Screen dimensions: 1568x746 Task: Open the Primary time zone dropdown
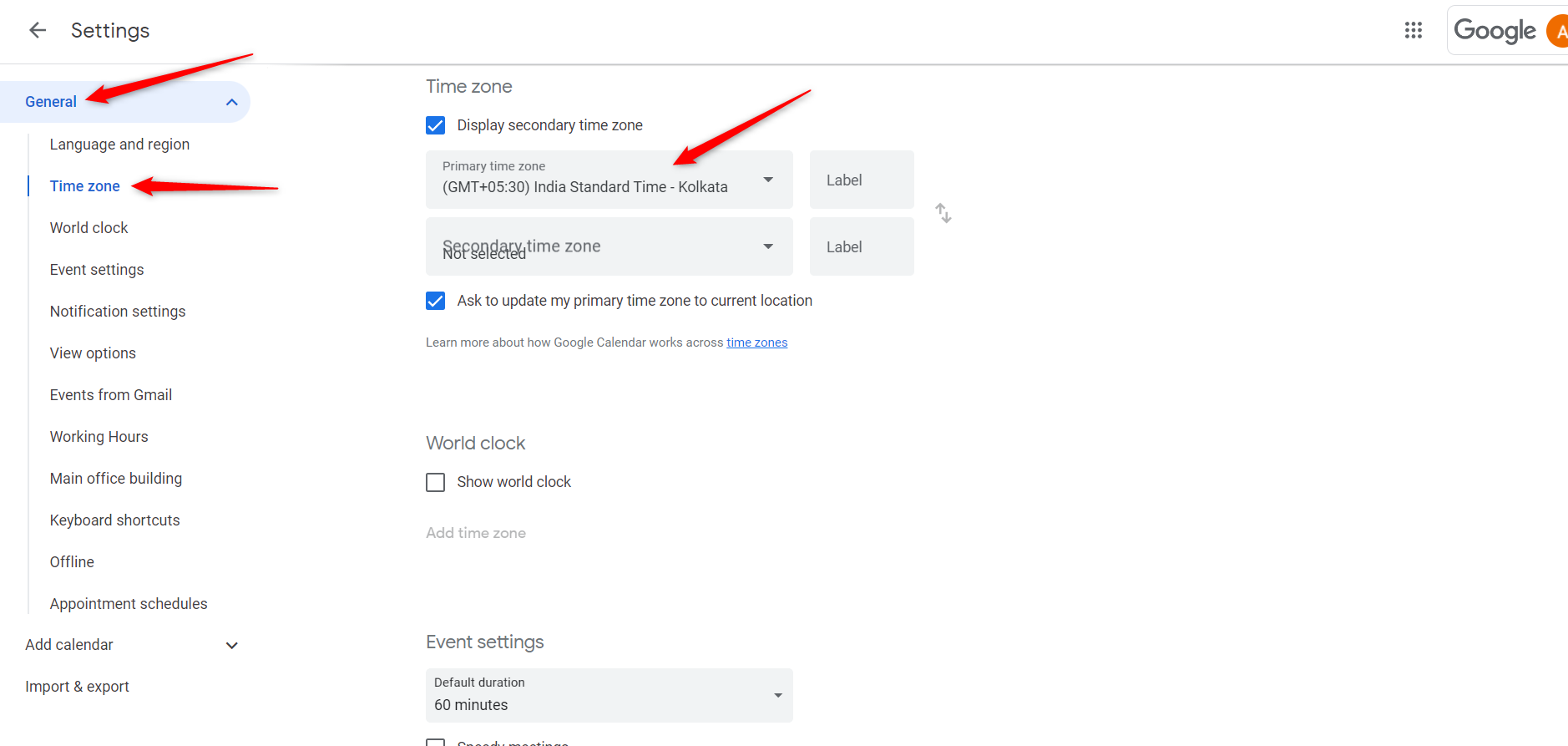[x=609, y=180]
